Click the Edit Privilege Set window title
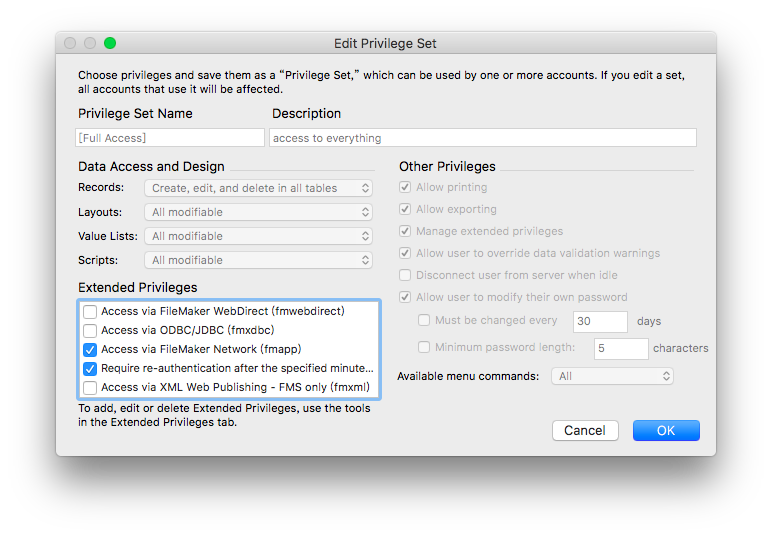772x536 pixels. (x=385, y=44)
